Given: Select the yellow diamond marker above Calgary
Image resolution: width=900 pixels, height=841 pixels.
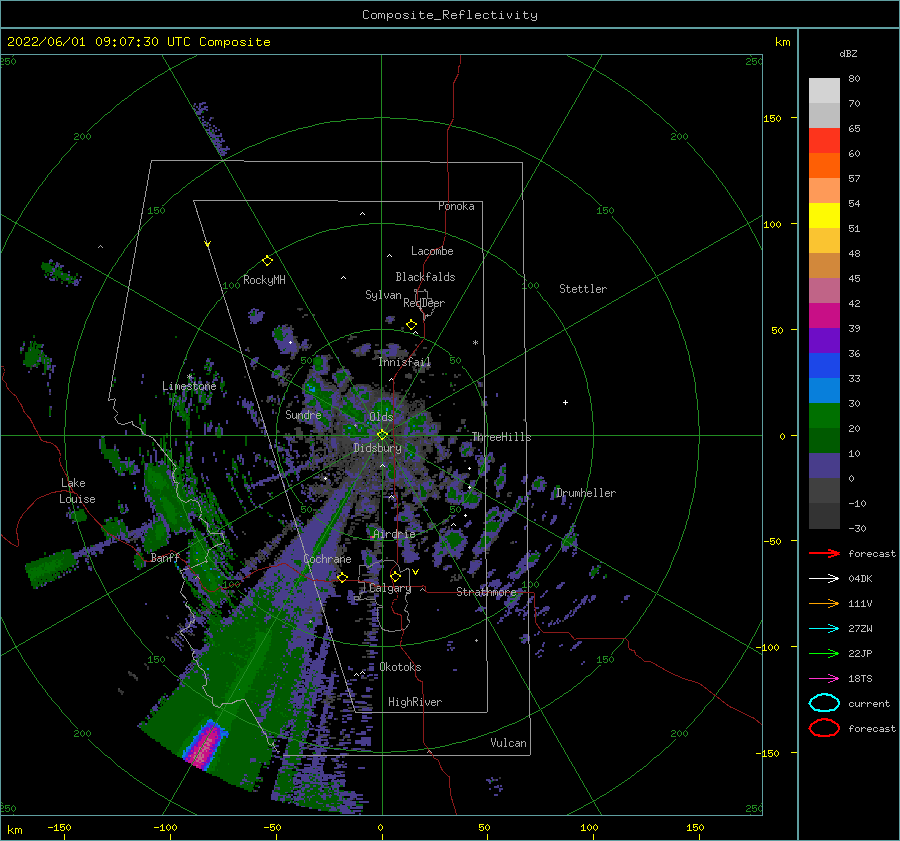Looking at the screenshot, I should [x=395, y=576].
